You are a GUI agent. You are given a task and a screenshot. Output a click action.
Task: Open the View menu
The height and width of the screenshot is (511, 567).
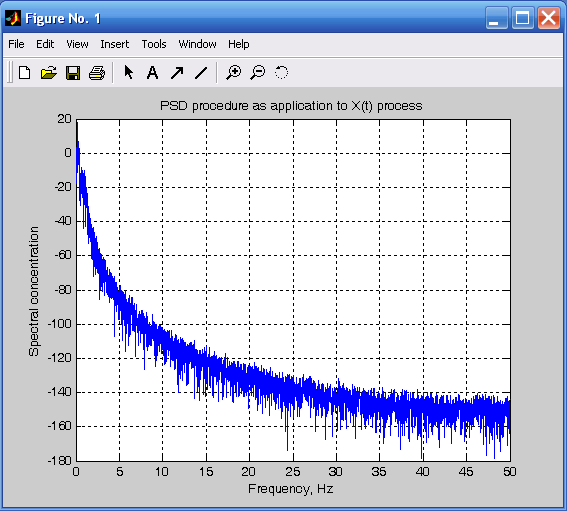pyautogui.click(x=77, y=44)
